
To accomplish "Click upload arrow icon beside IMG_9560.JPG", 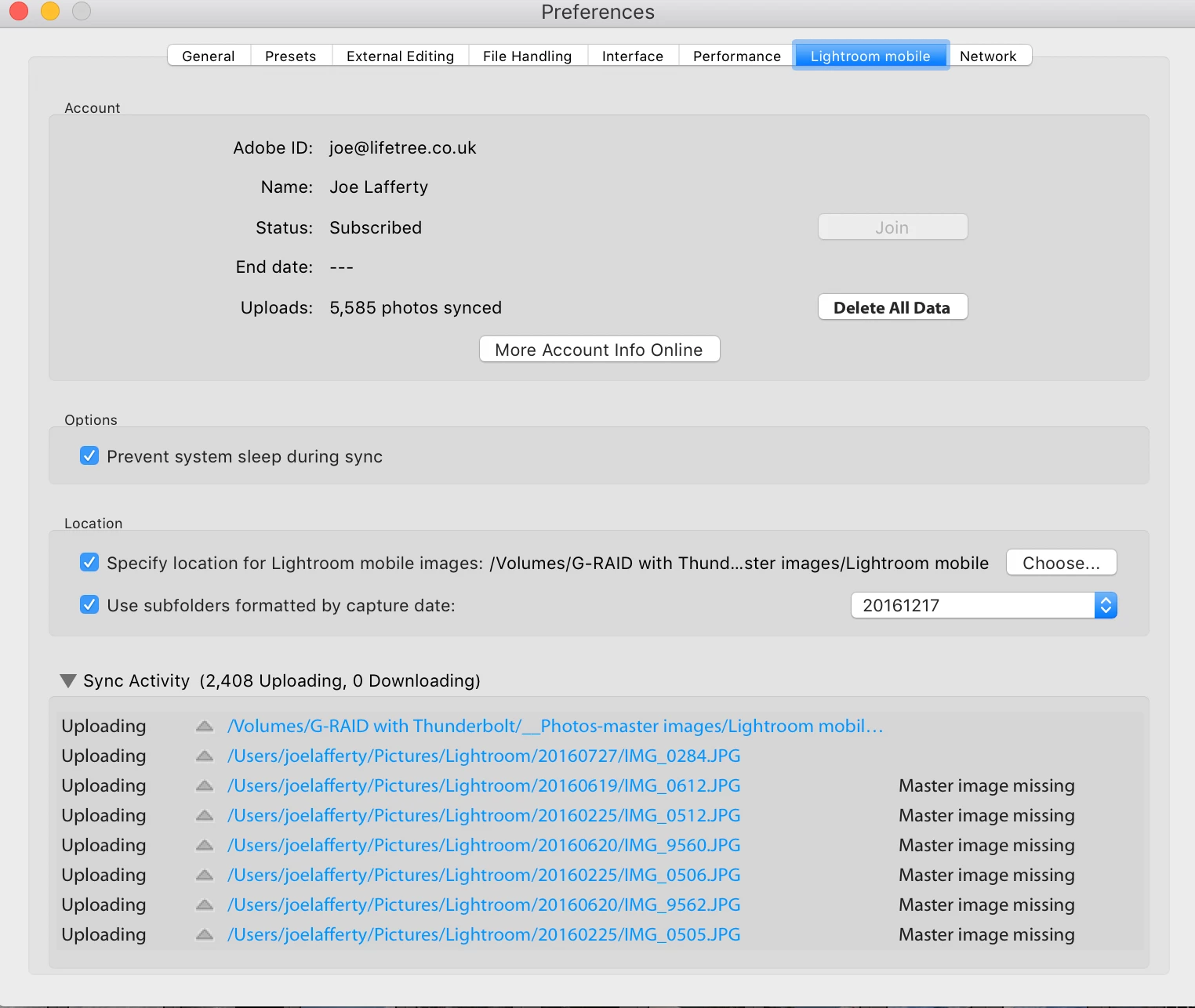I will (x=205, y=846).
